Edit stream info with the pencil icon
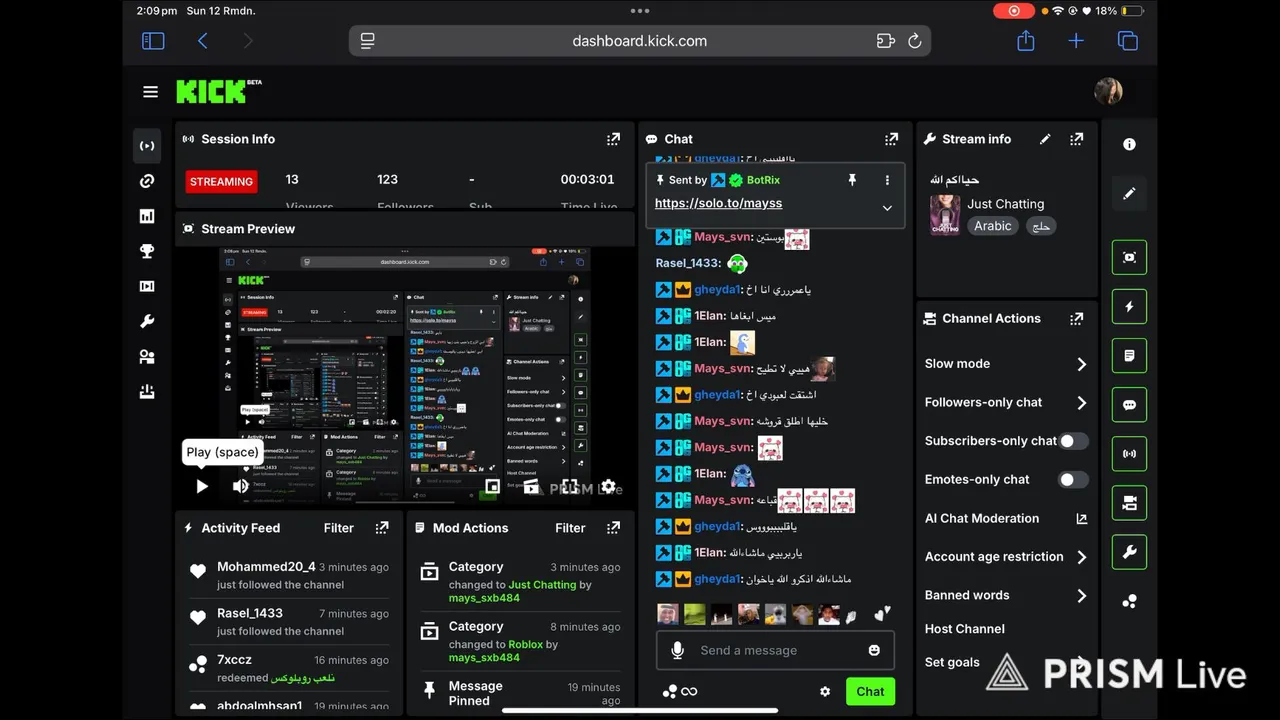The width and height of the screenshot is (1280, 720). (x=1045, y=139)
